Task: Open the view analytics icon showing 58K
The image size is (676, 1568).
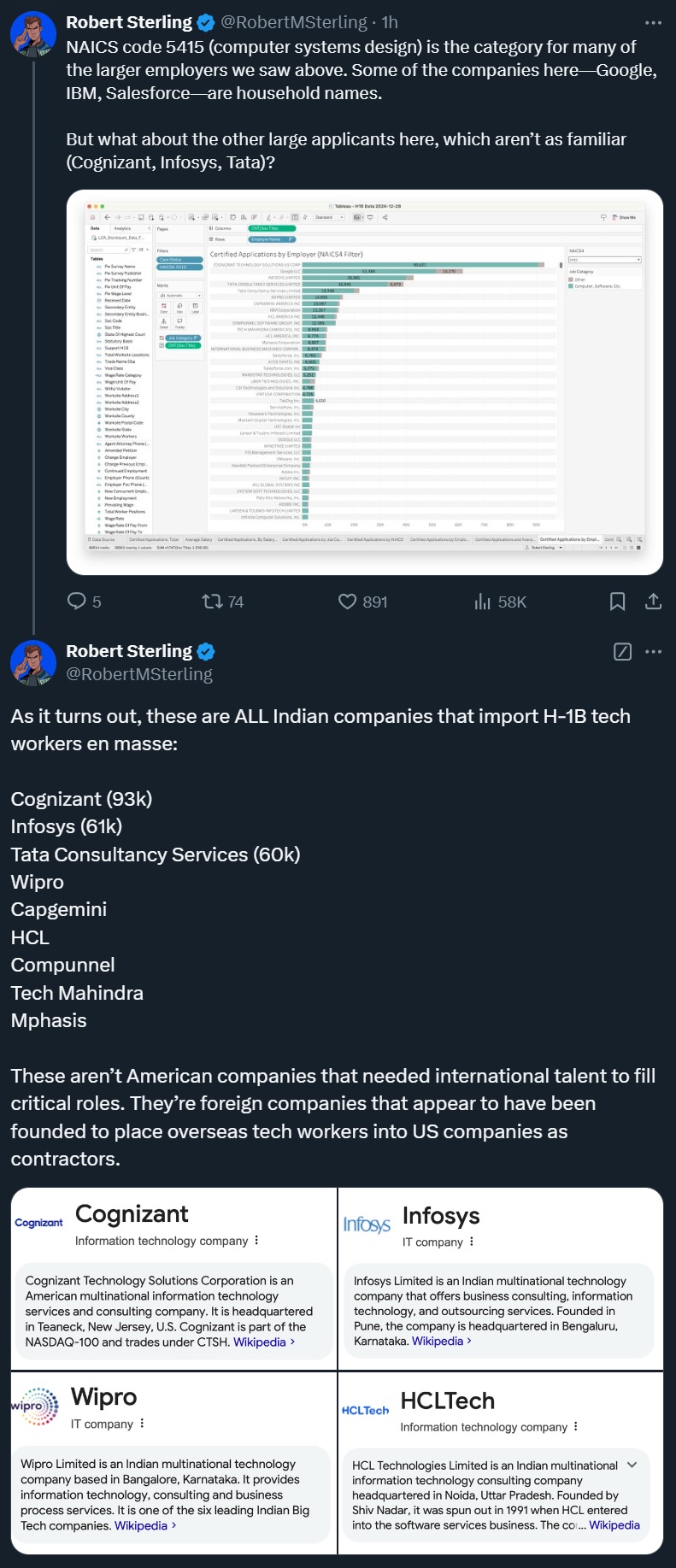Action: pyautogui.click(x=482, y=602)
